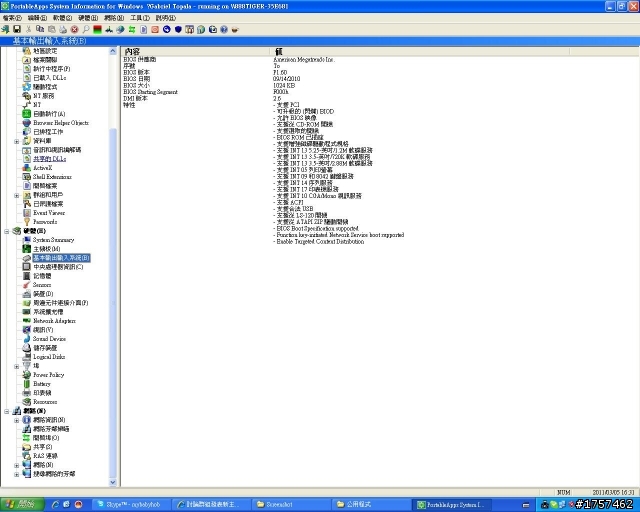Switch to the Skype taskbar button
This screenshot has height=512, width=640.
(x=131, y=505)
